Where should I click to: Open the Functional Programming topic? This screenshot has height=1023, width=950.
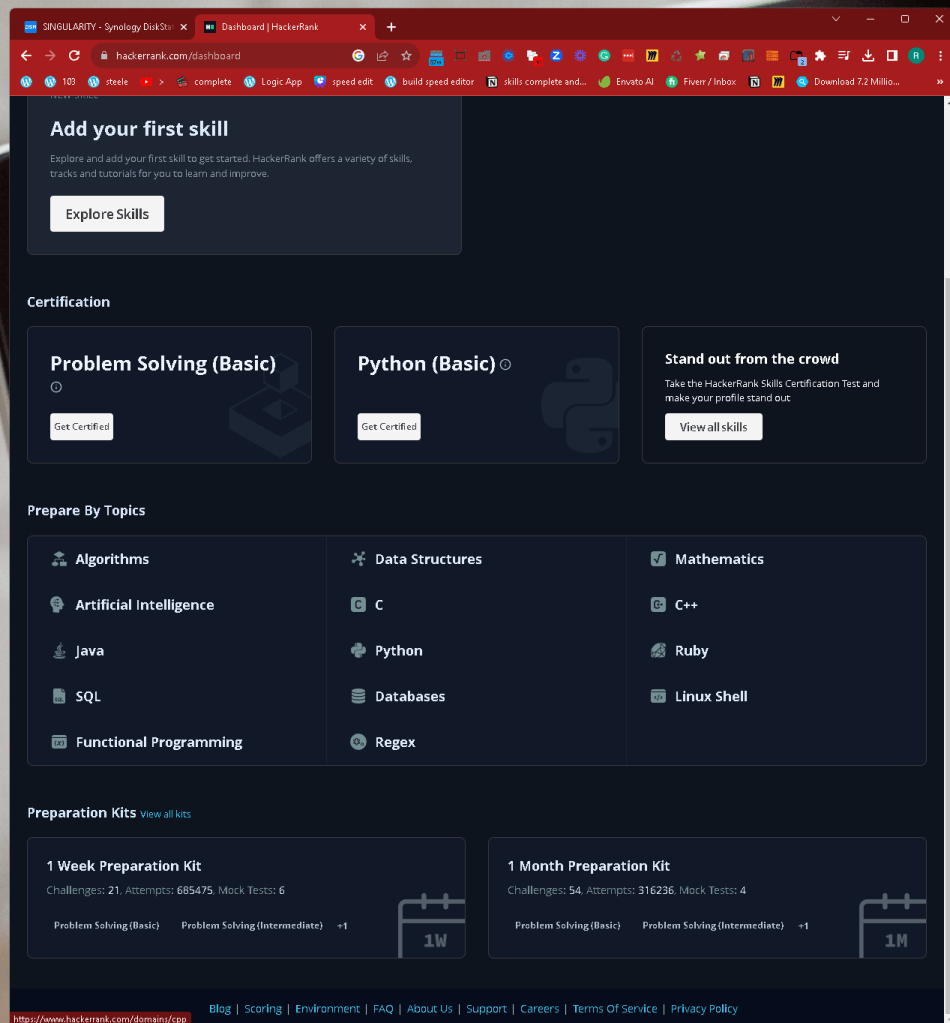pos(159,742)
